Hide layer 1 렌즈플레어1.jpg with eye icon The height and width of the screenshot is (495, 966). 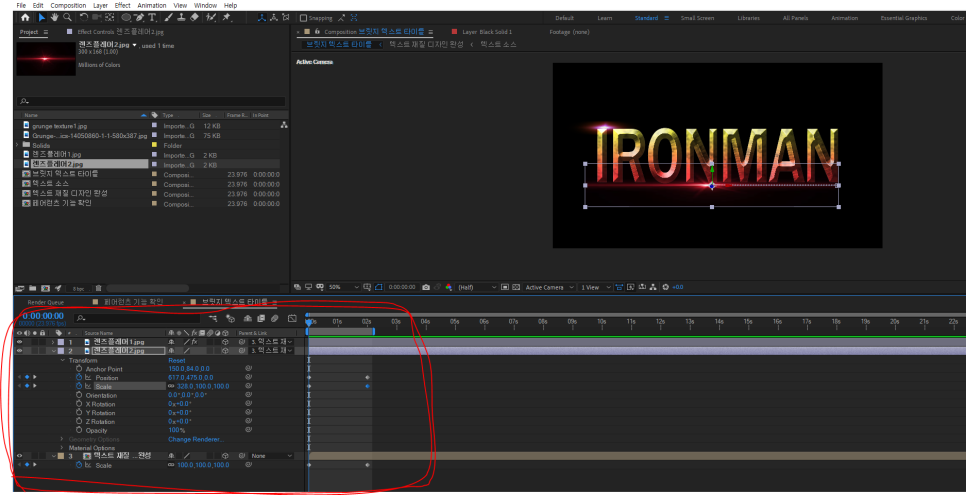[x=19, y=342]
